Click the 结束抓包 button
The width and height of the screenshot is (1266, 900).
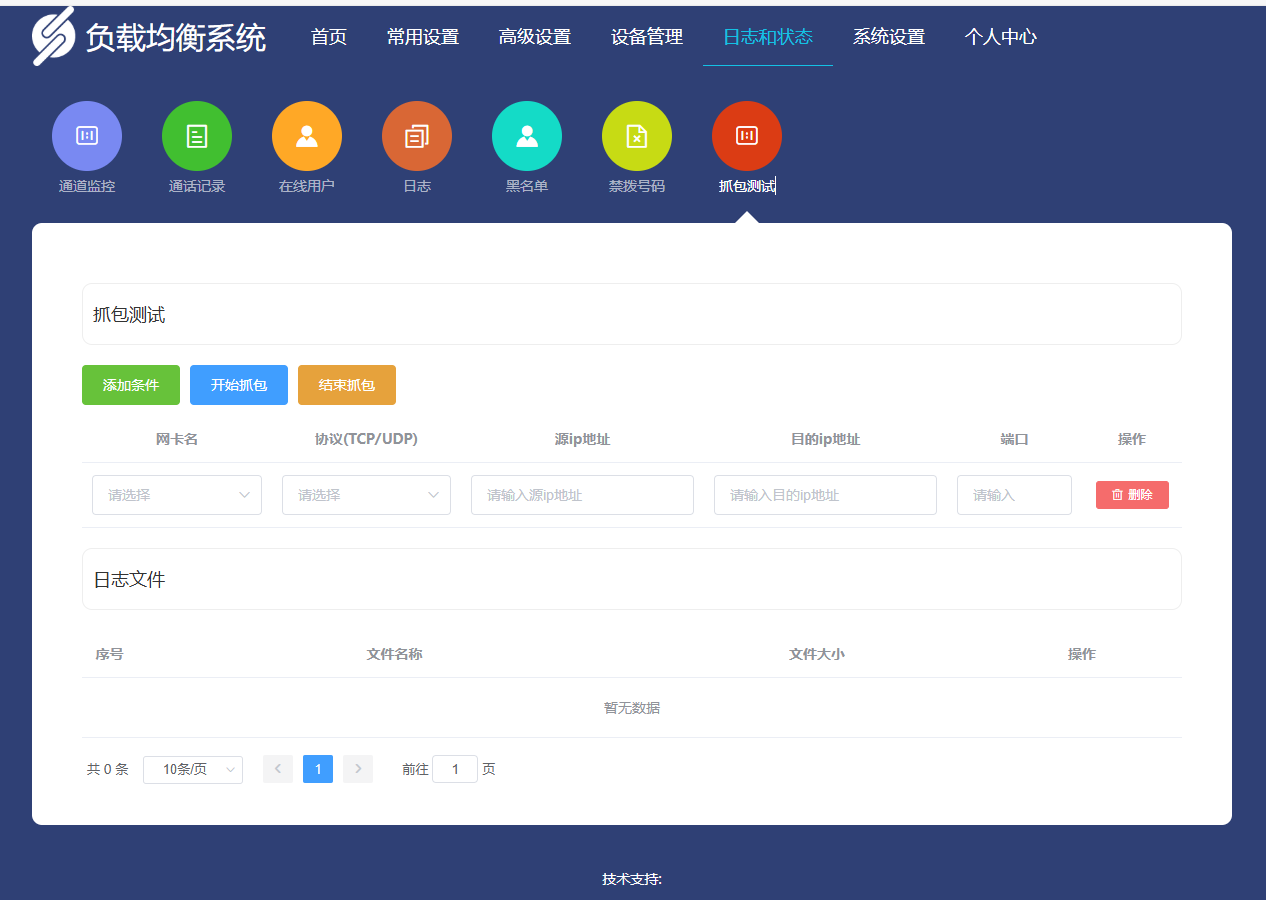pos(347,385)
